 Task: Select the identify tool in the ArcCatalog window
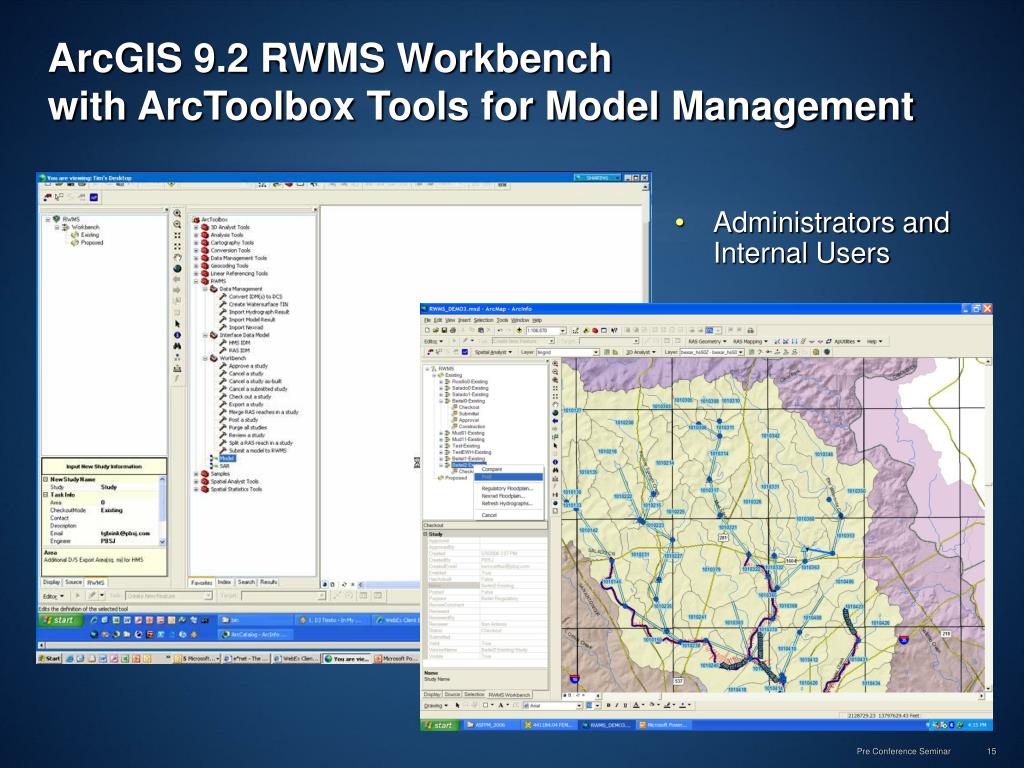tap(177, 335)
